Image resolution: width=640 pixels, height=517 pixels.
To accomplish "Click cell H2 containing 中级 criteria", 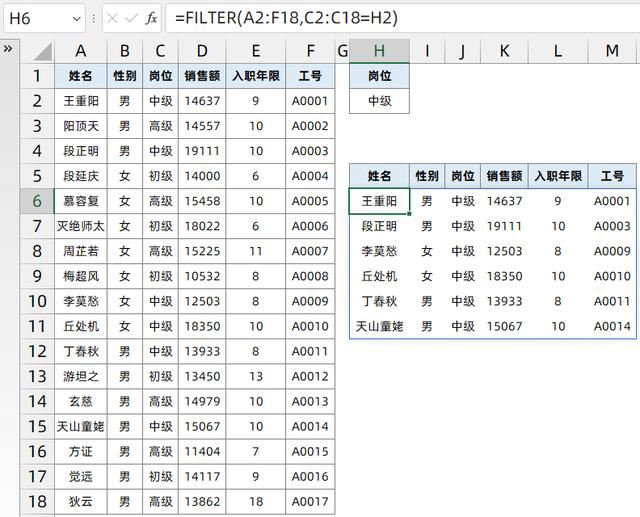I will tap(379, 101).
